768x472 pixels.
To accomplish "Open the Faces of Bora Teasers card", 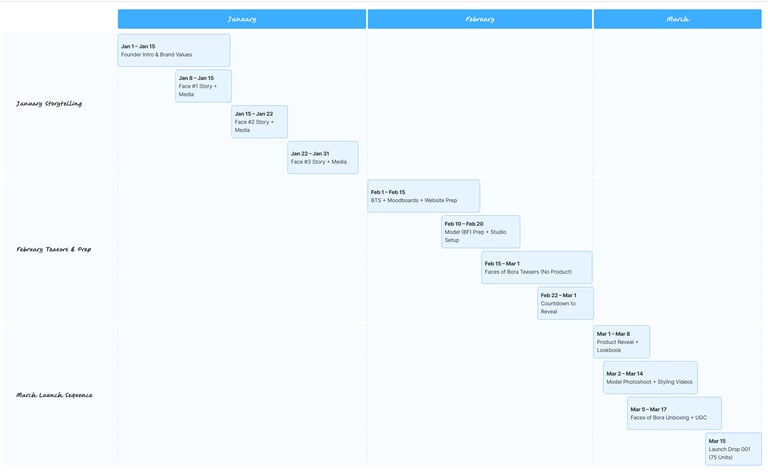I will 537,268.
